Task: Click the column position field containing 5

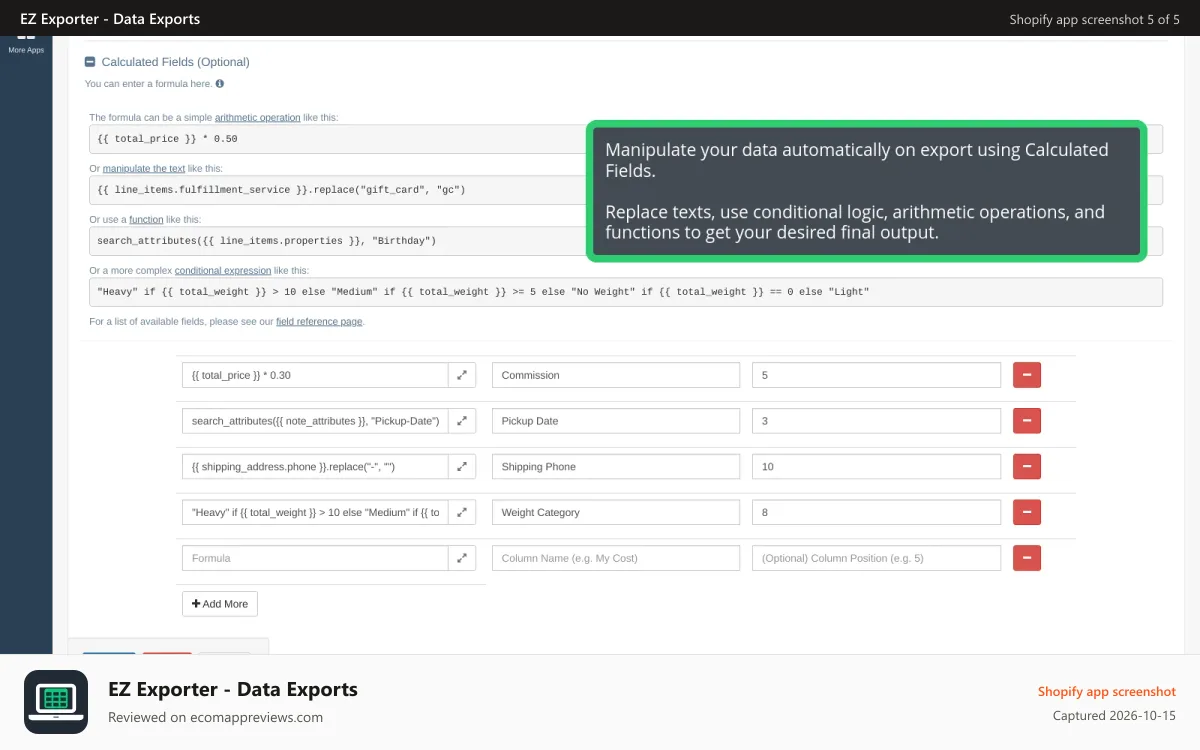Action: point(876,375)
